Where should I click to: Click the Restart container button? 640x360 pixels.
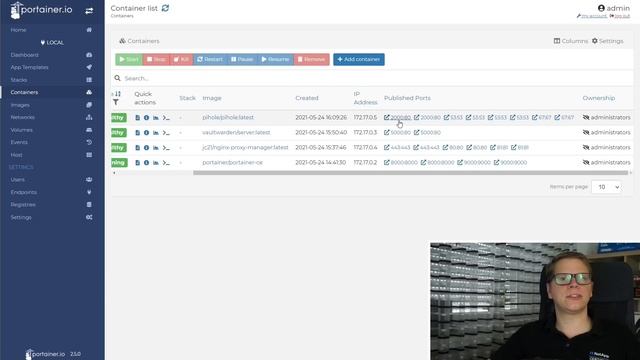210,60
